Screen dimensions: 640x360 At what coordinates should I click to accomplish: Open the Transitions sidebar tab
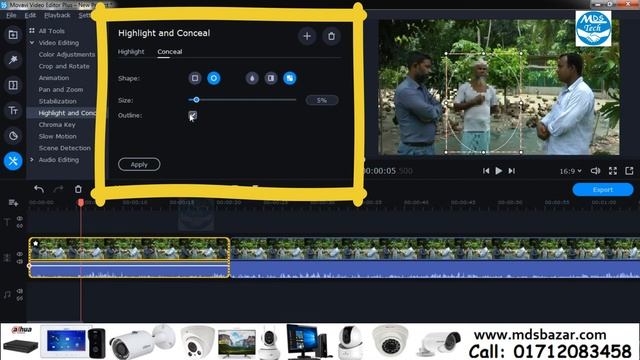tap(13, 85)
